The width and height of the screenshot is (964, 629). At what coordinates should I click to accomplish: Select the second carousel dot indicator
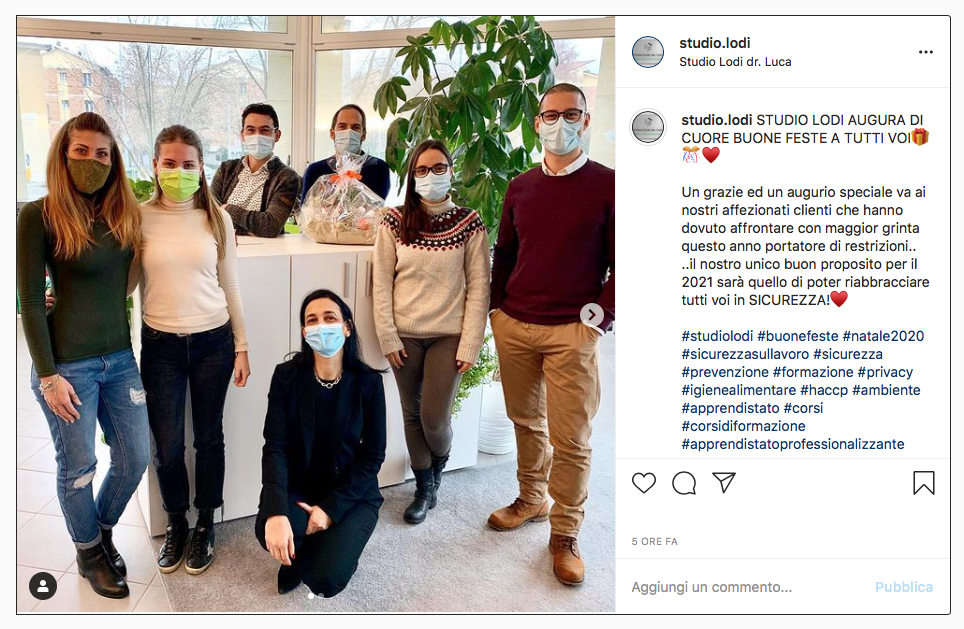[321, 595]
